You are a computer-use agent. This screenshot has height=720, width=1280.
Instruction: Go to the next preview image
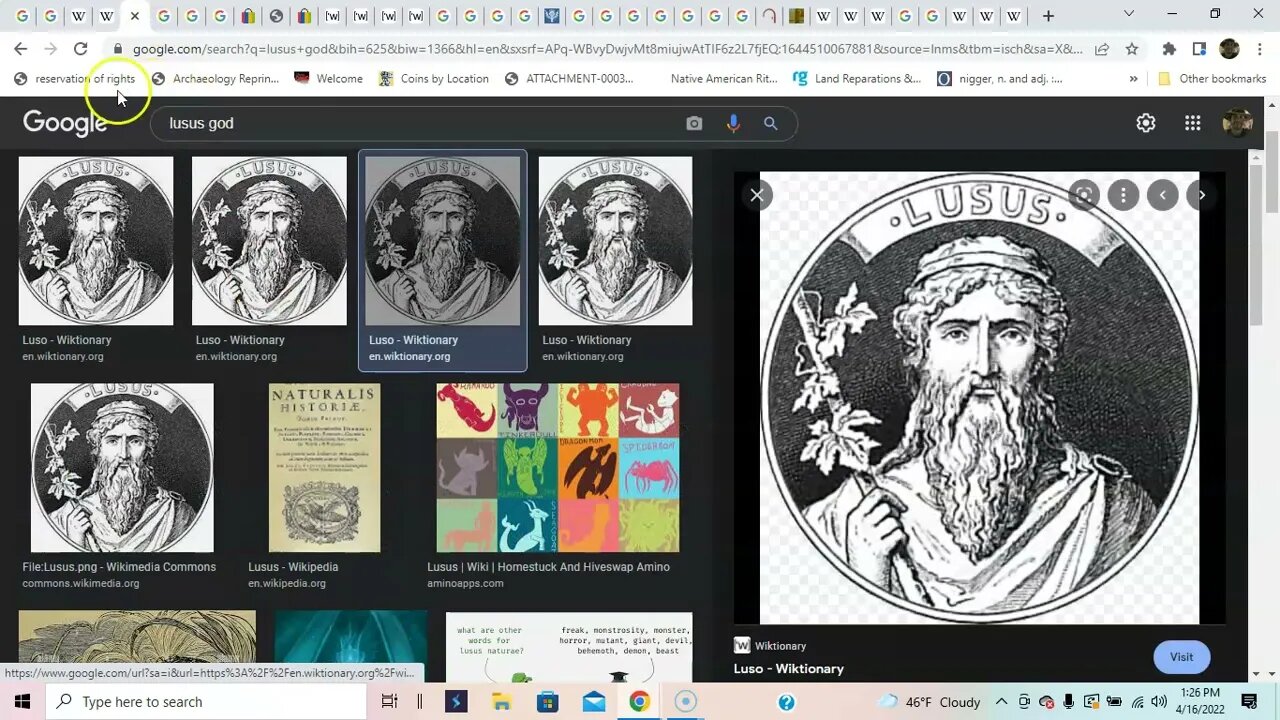(x=1201, y=195)
